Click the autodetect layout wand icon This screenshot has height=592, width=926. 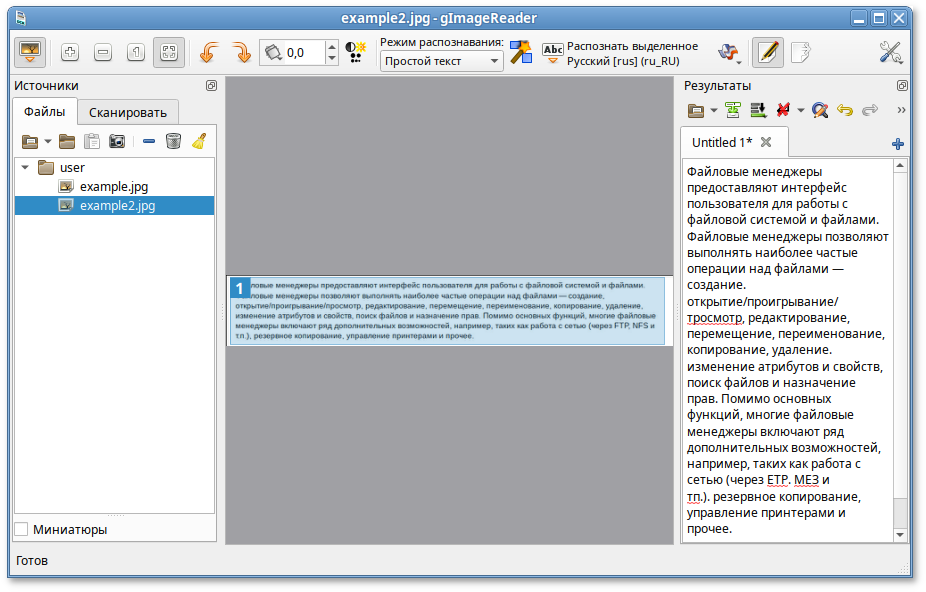[x=521, y=53]
